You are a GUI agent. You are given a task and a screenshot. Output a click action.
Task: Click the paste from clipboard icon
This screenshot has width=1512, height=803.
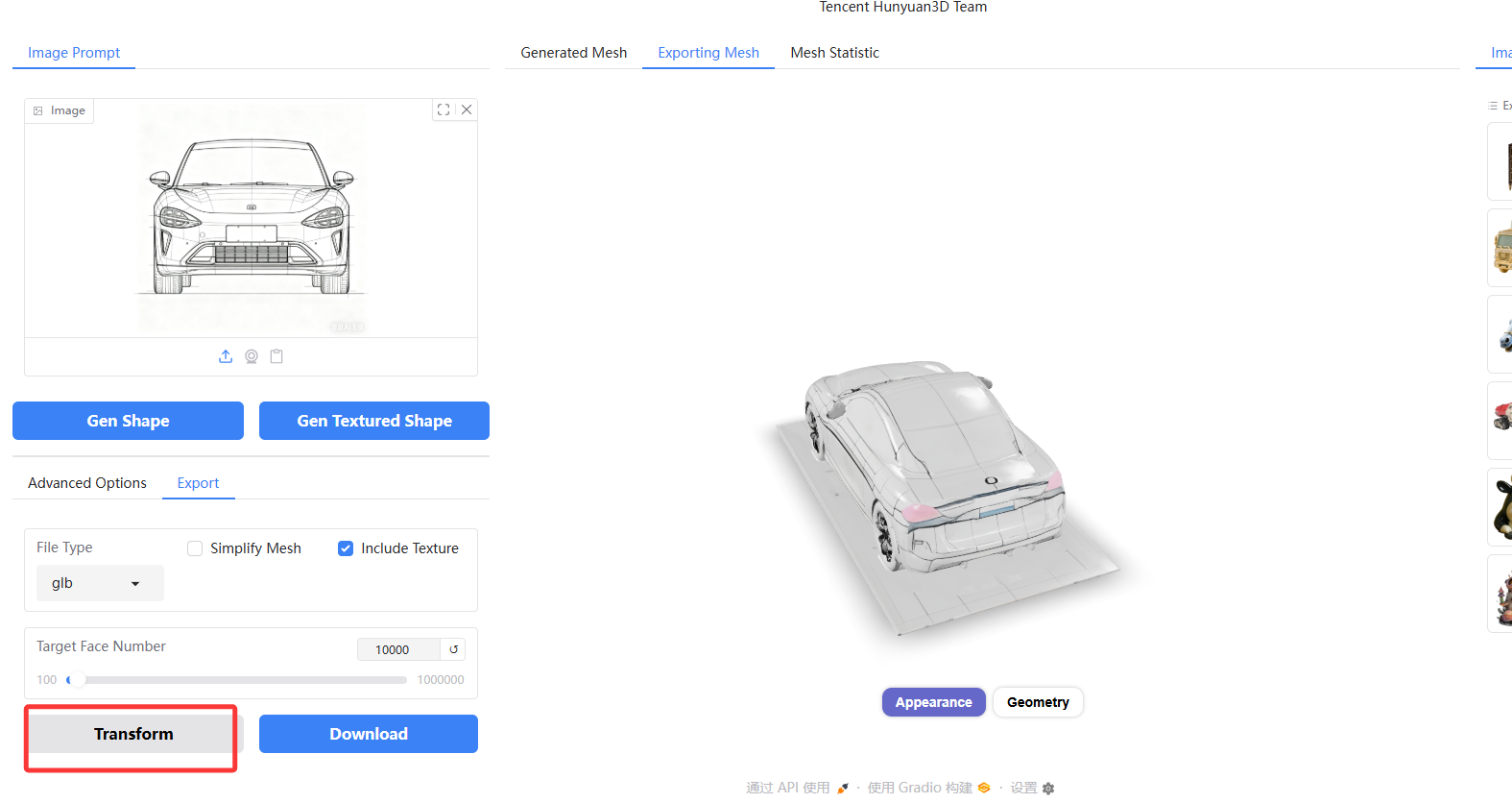pos(276,356)
